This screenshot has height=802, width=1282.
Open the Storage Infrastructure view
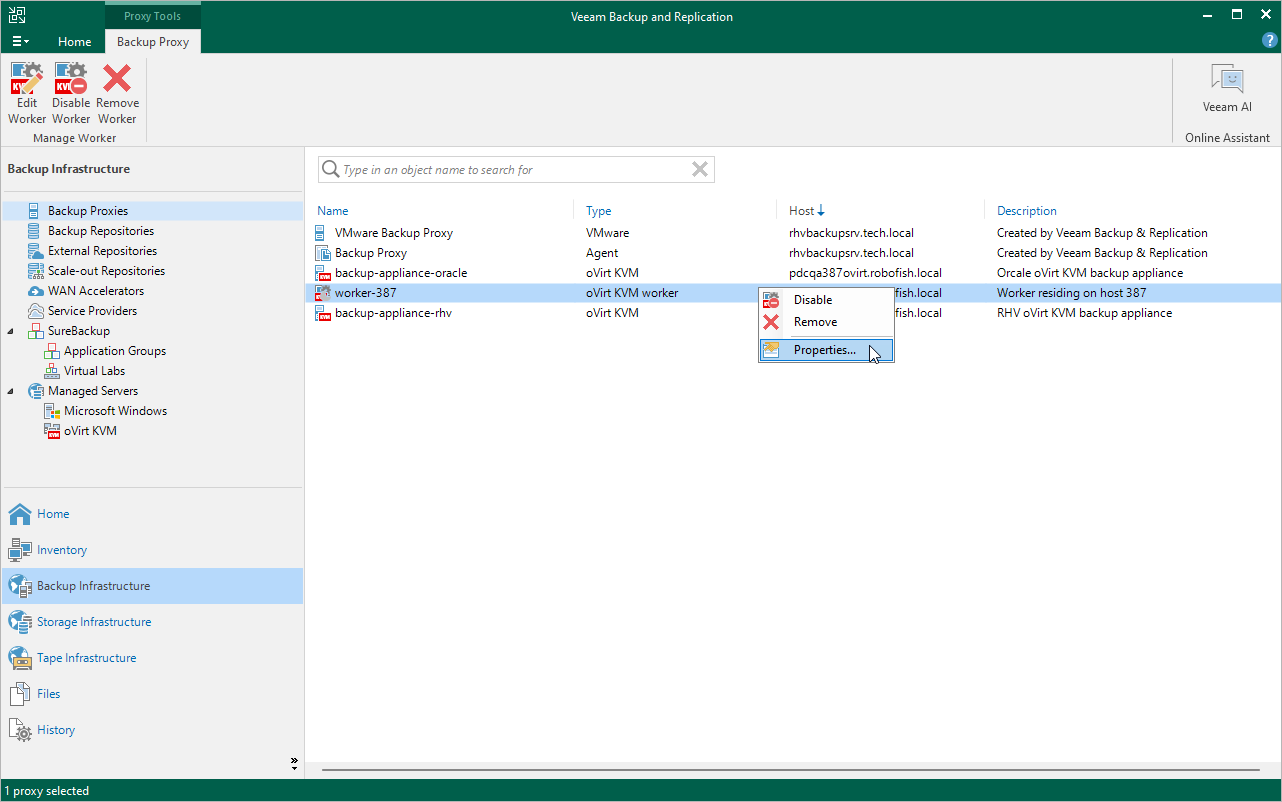(93, 622)
